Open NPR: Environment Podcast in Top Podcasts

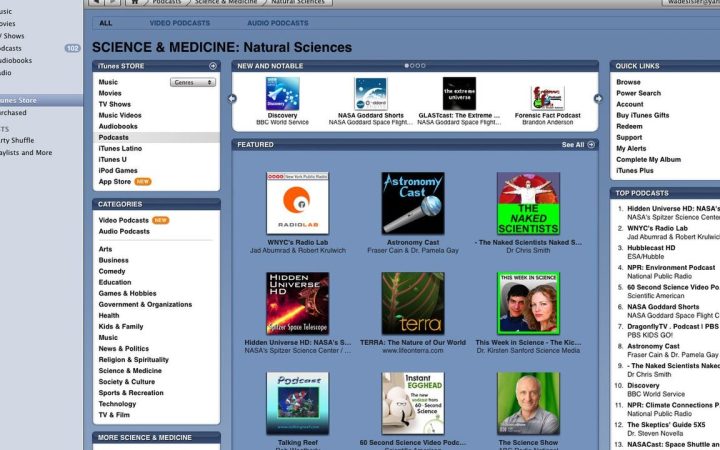[671, 267]
